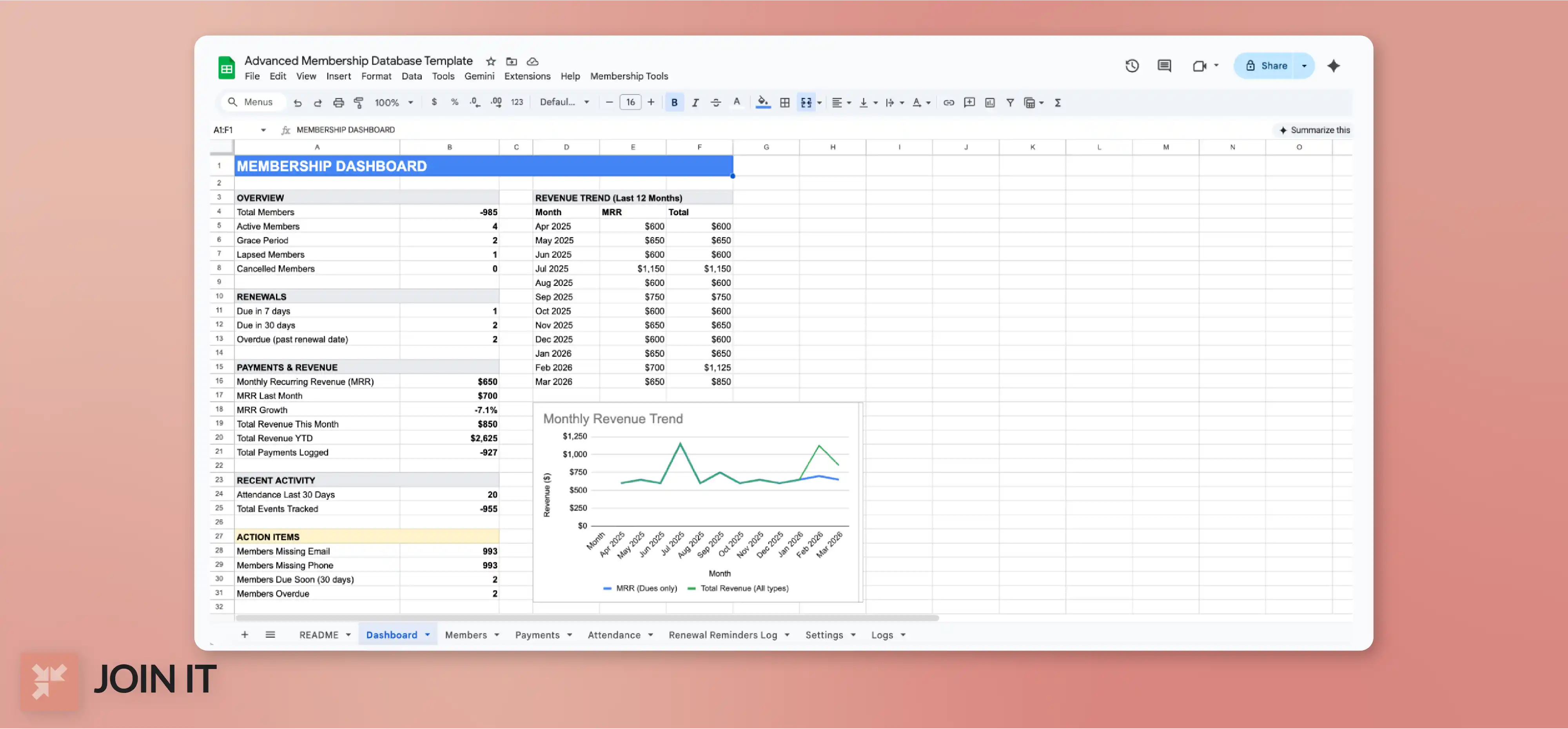The width and height of the screenshot is (1568, 729).
Task: Click the insert chart icon
Action: (x=989, y=102)
